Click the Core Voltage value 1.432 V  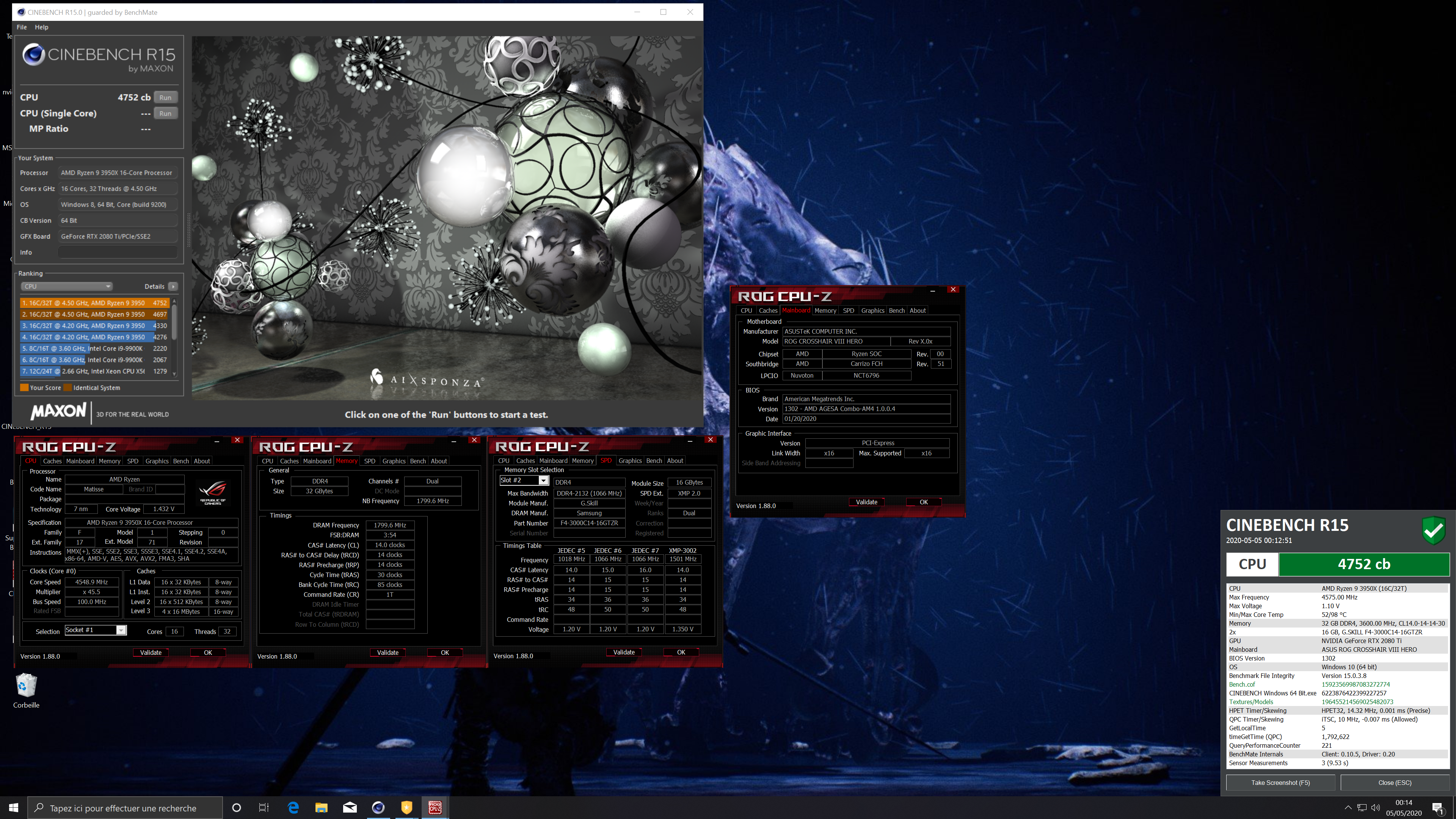163,509
